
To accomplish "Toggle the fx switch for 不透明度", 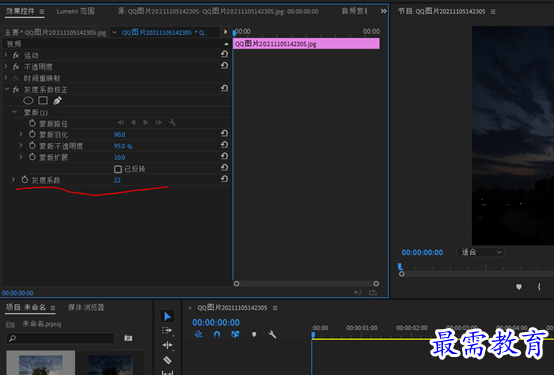I will point(16,66).
